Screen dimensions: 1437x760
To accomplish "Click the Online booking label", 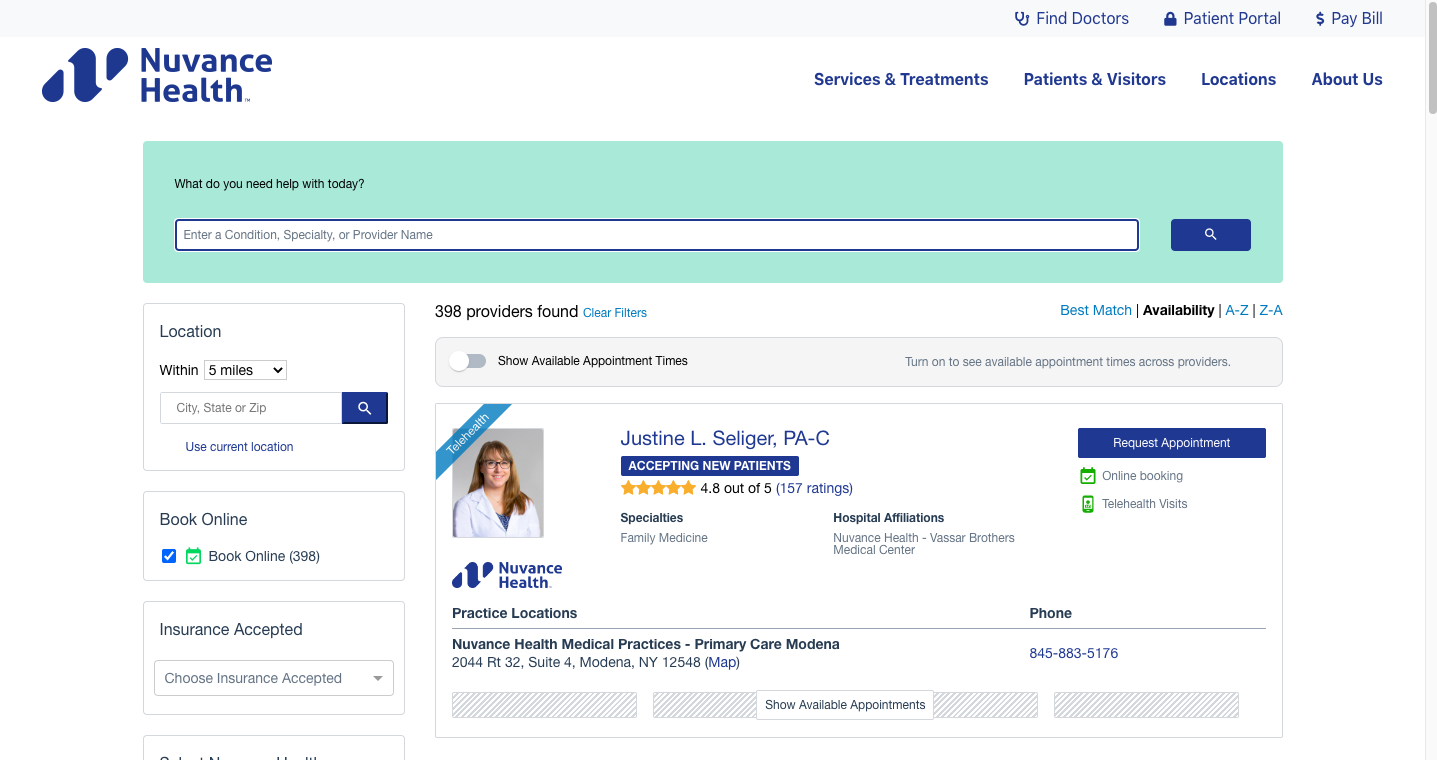I will [1142, 476].
